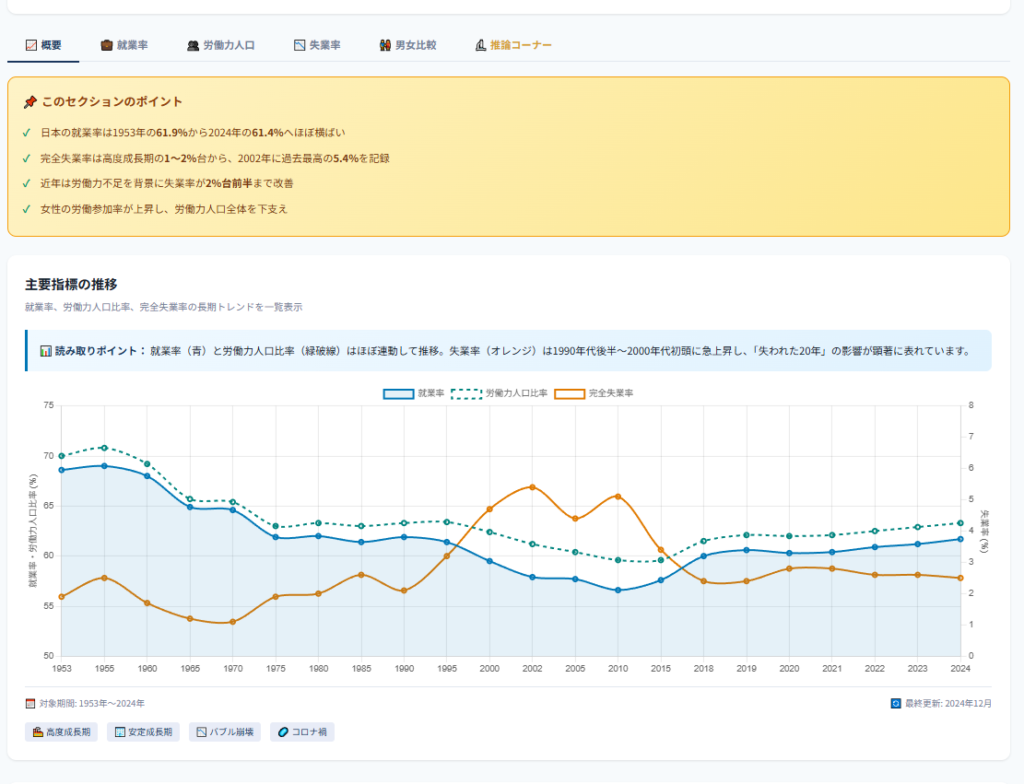This screenshot has width=1024, height=784.
Task: Click the 安定成長期 period tag
Action: click(144, 732)
